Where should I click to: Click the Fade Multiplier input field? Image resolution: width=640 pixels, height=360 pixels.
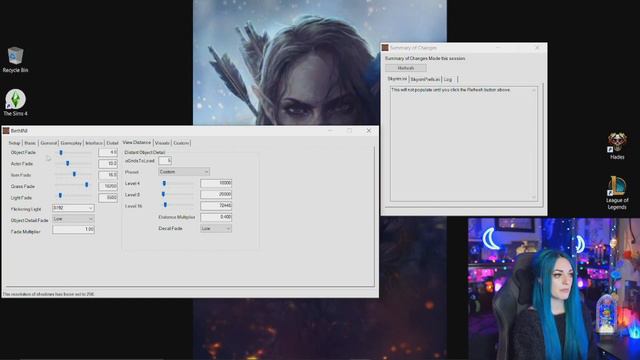[73, 230]
